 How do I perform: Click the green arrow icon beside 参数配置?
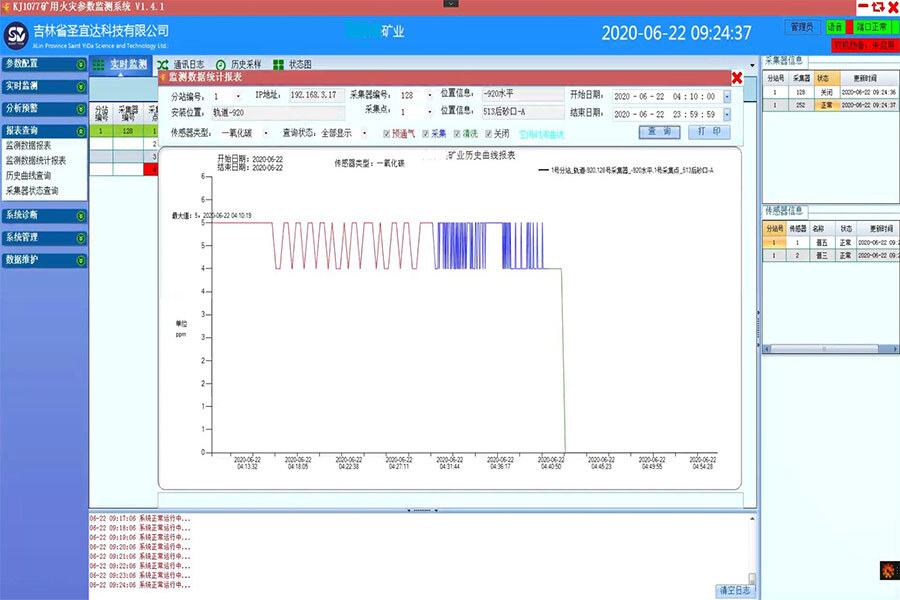coord(81,64)
